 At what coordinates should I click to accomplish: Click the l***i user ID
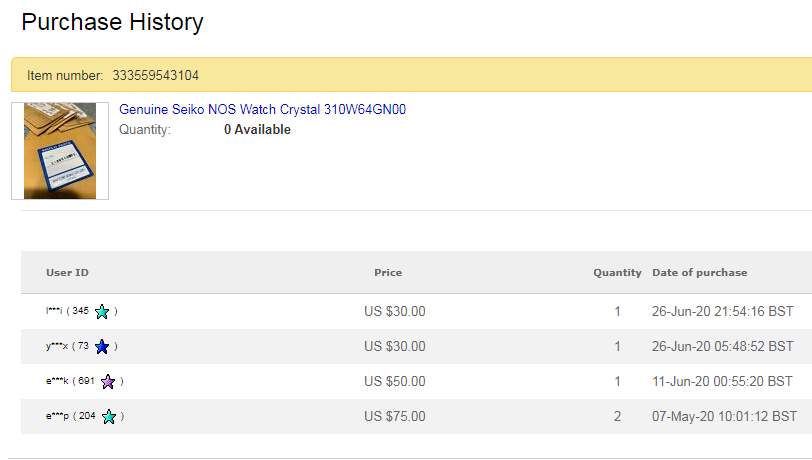(x=55, y=312)
